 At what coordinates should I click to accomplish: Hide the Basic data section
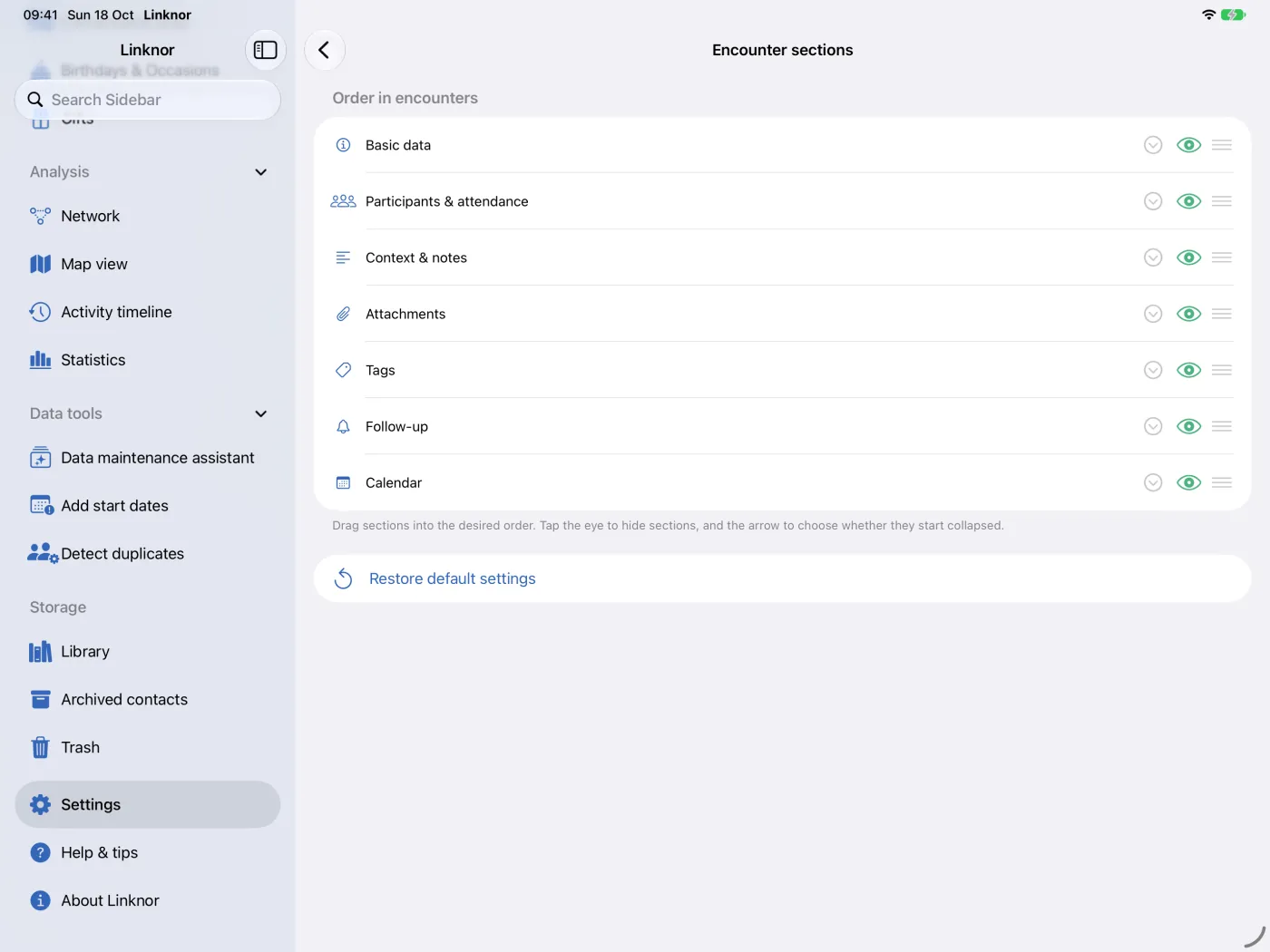(1188, 145)
